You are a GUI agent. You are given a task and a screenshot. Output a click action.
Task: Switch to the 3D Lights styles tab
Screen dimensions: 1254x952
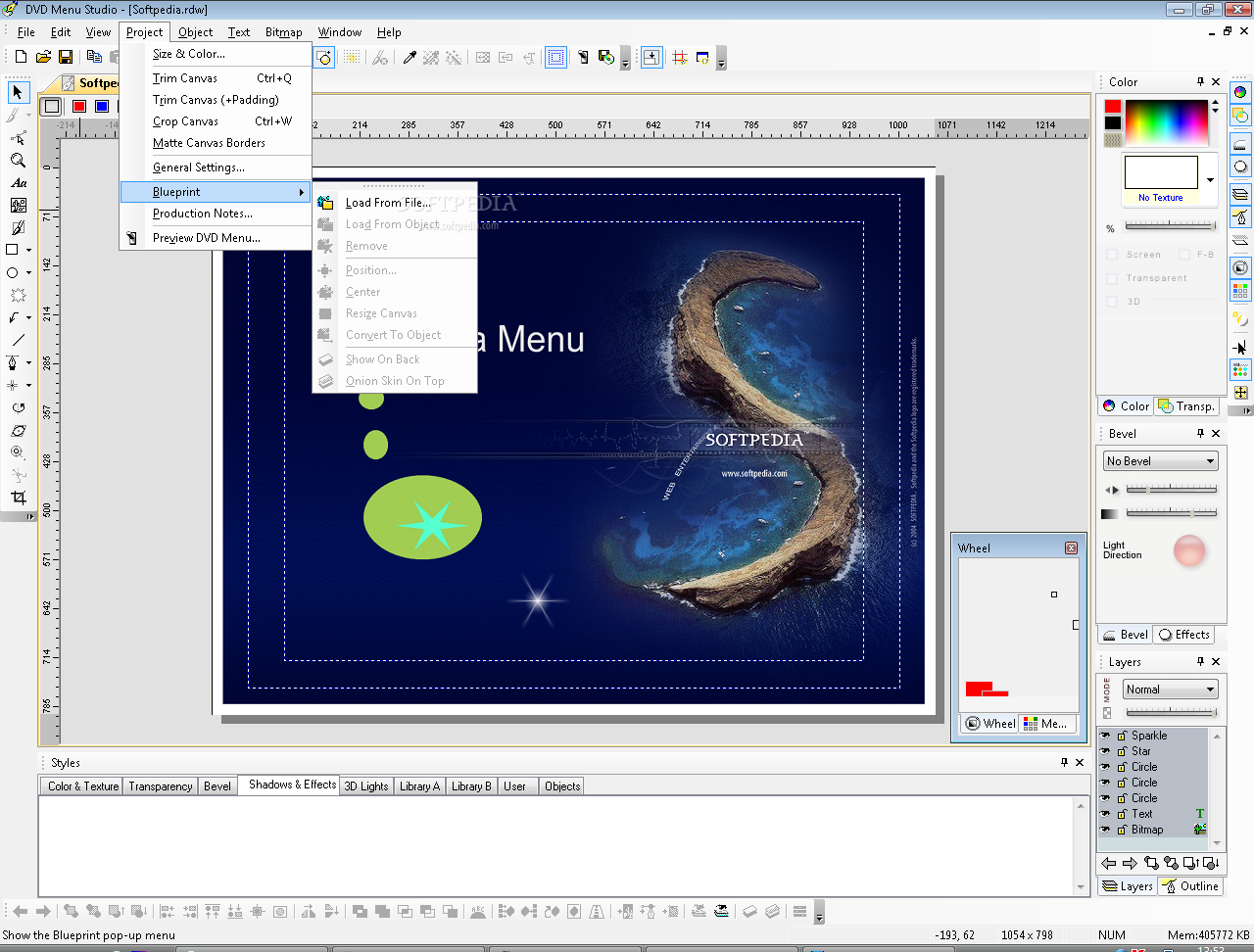[x=366, y=786]
